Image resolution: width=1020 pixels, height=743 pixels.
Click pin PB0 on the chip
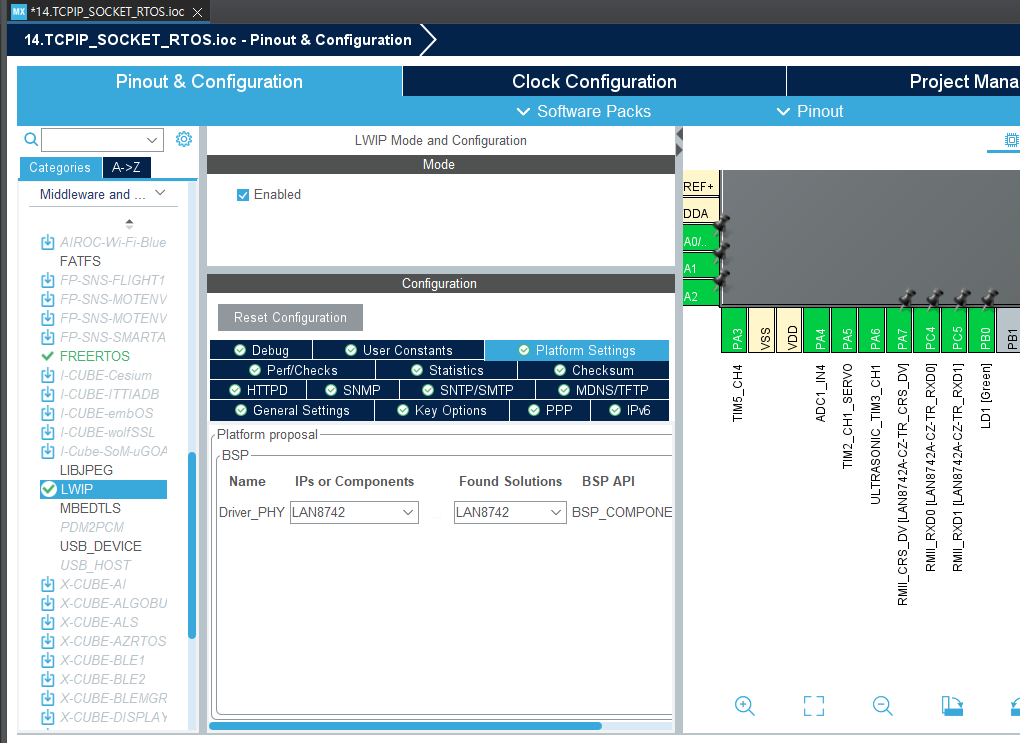[984, 330]
